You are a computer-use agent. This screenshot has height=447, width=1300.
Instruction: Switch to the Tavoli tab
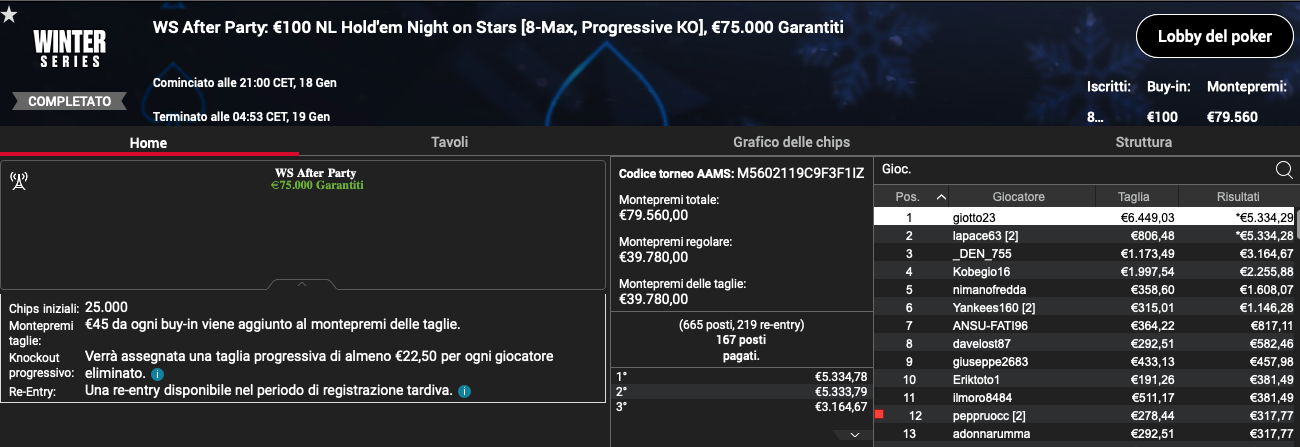[449, 142]
